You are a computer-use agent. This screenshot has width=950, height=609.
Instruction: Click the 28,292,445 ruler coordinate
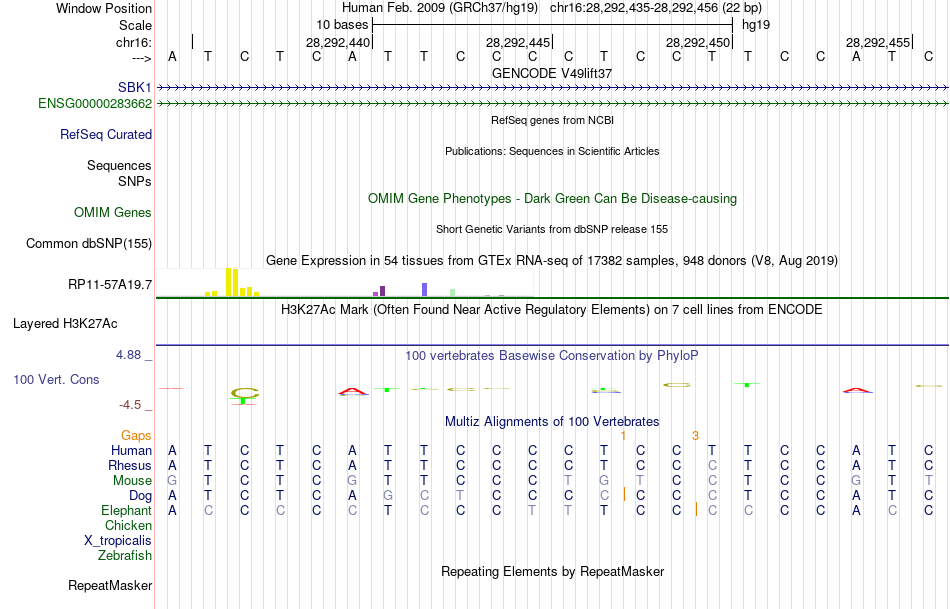(517, 42)
